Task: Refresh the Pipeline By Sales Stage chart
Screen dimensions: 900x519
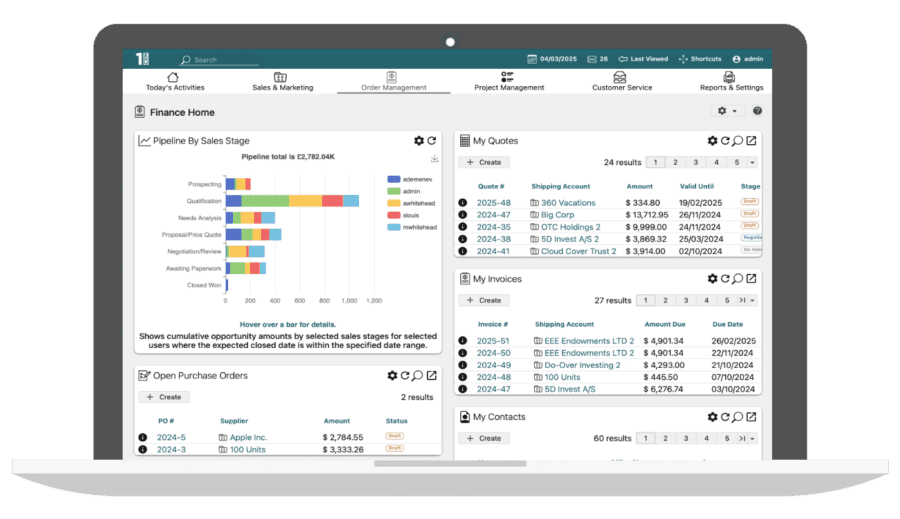Action: click(x=432, y=141)
